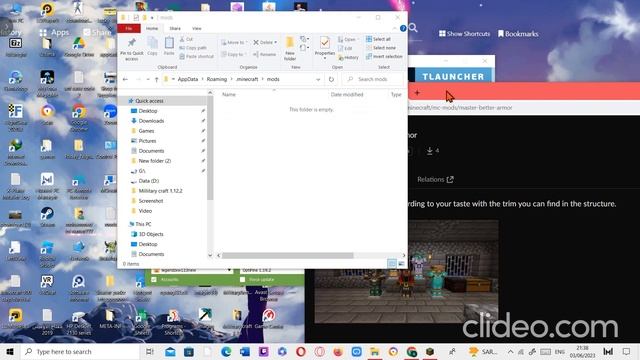The image size is (640, 360).
Task: Click the Type here to search box
Action: coord(80,351)
